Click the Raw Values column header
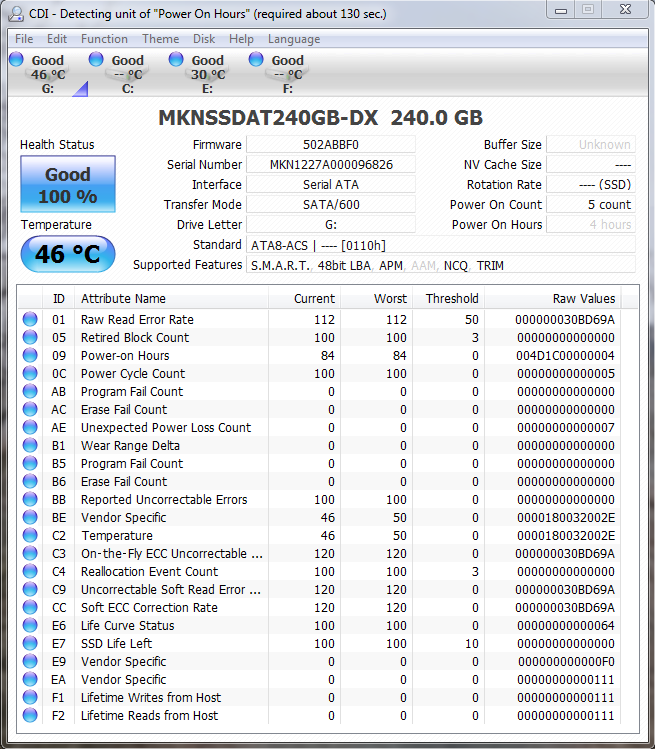Image resolution: width=655 pixels, height=749 pixels. (x=584, y=299)
